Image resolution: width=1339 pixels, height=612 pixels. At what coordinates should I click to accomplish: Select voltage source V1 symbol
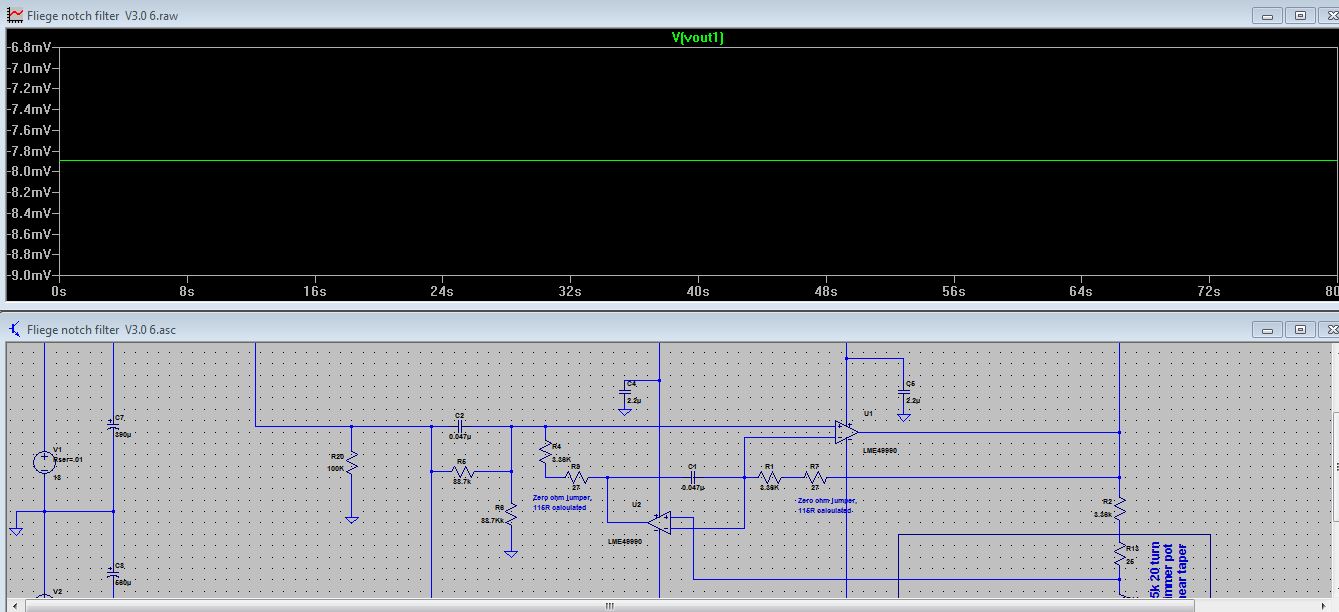pos(44,462)
